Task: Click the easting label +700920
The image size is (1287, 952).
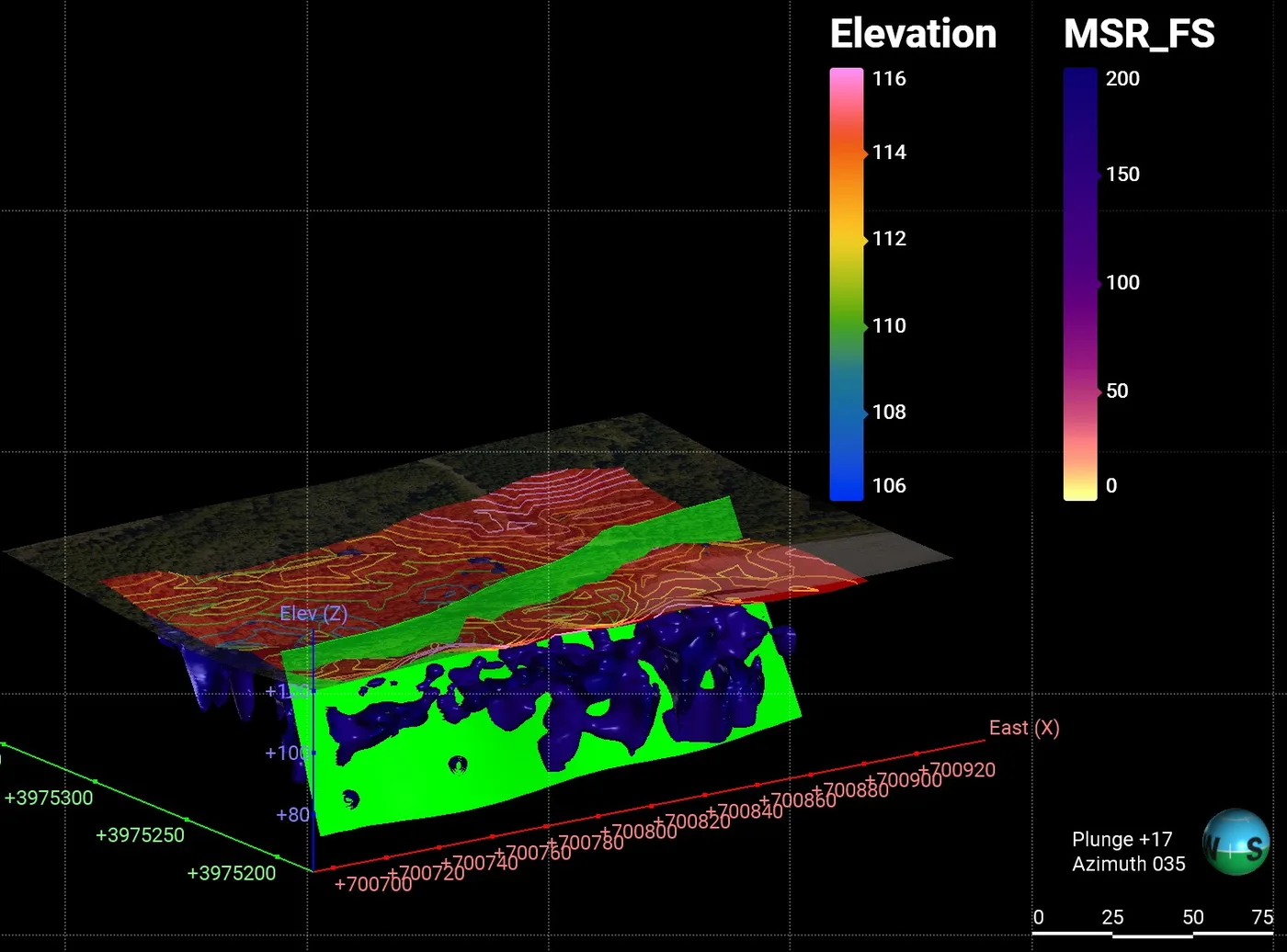Action: coord(956,771)
